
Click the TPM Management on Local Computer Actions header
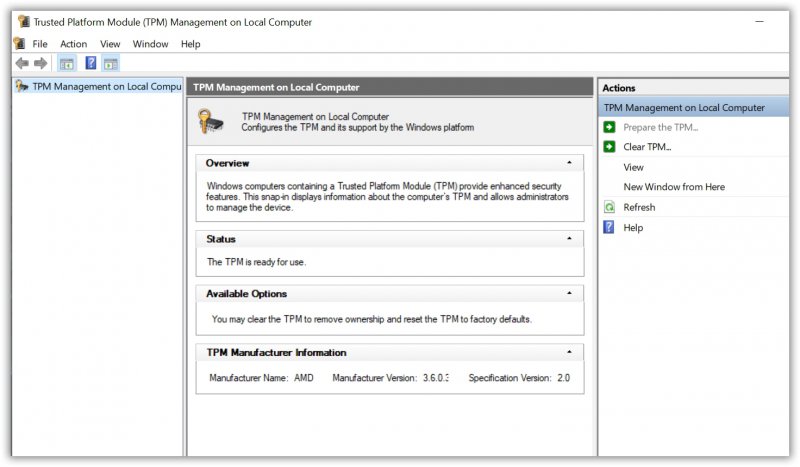[684, 107]
